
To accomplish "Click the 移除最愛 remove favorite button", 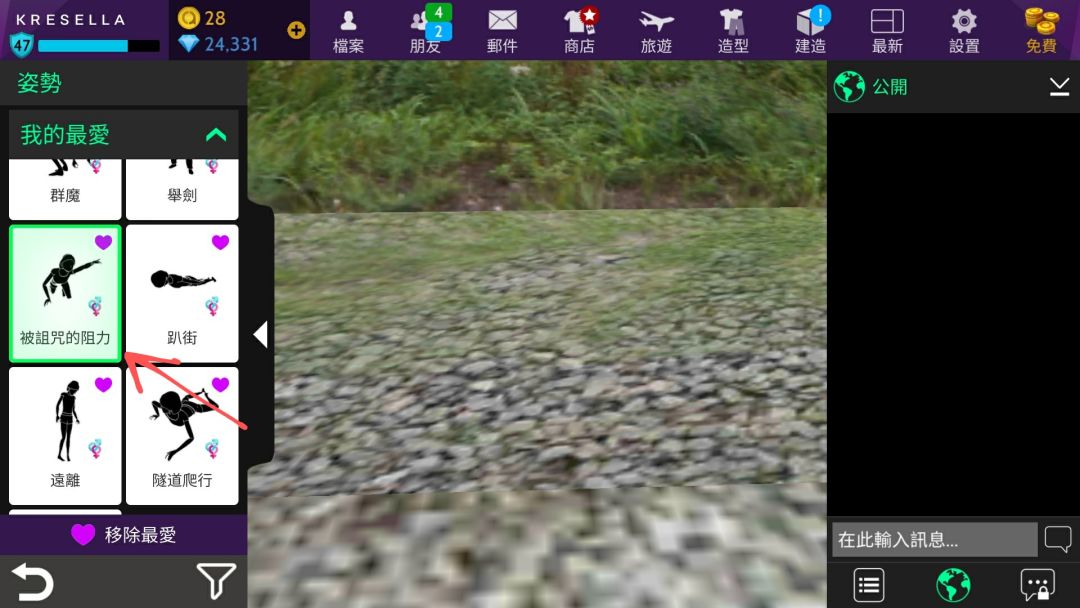I will pyautogui.click(x=123, y=534).
